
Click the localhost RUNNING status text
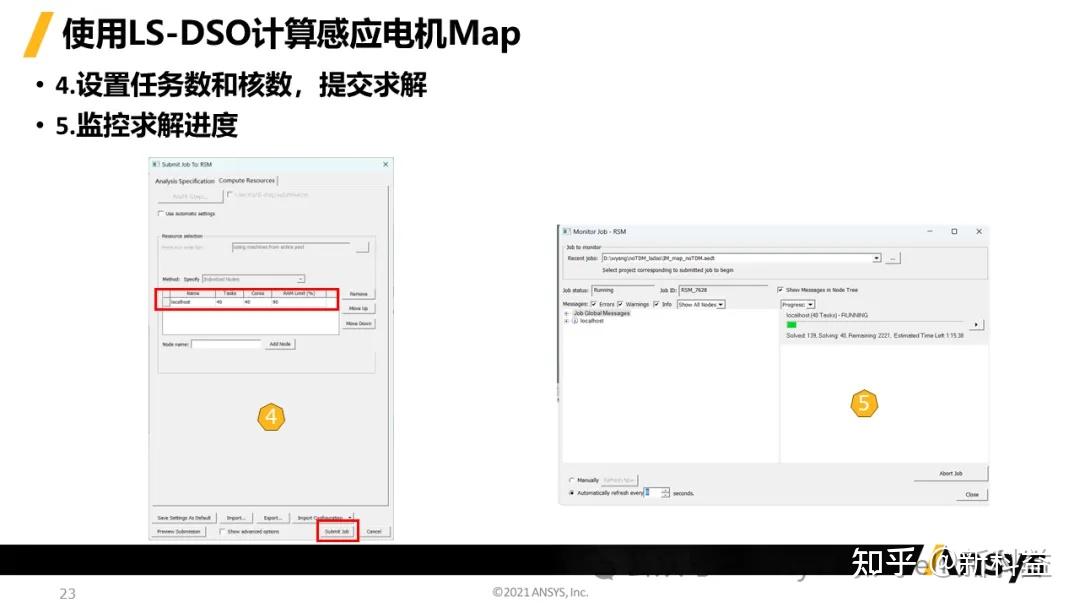point(827,315)
